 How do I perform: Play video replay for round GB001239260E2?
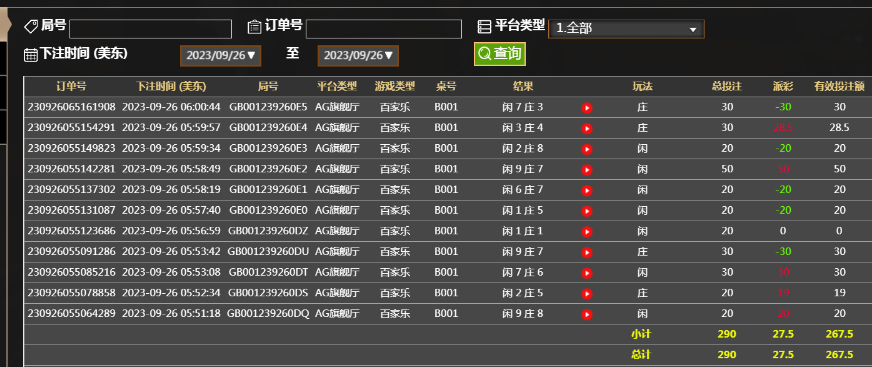[586, 170]
